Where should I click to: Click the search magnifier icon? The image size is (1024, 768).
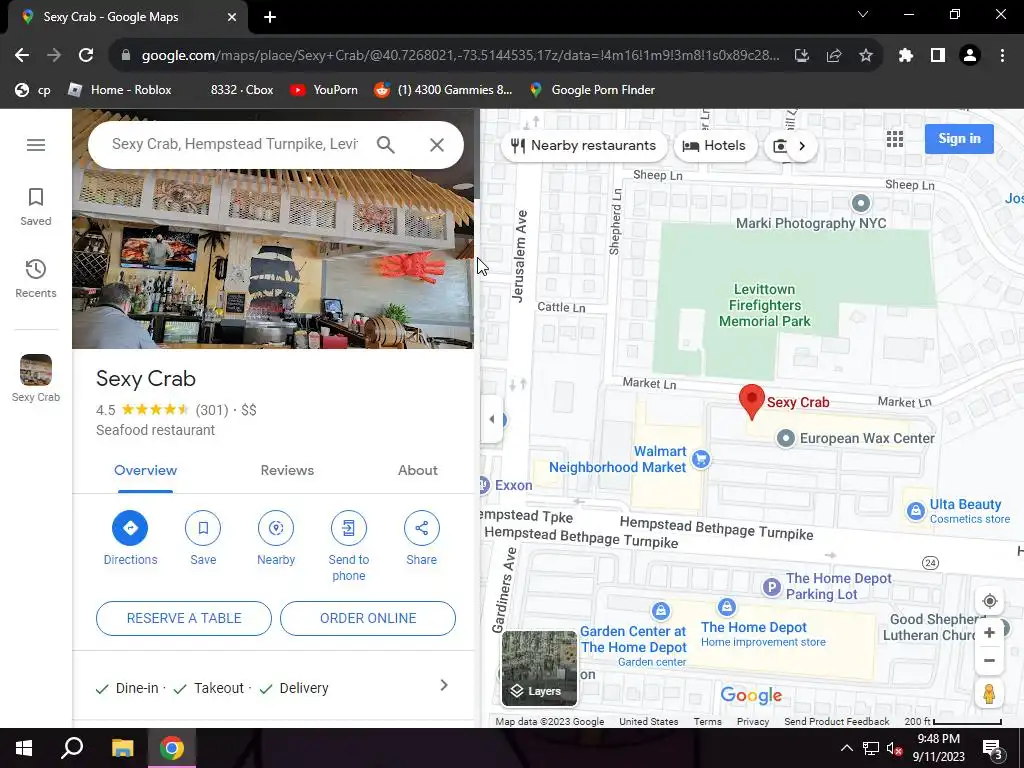click(x=386, y=144)
